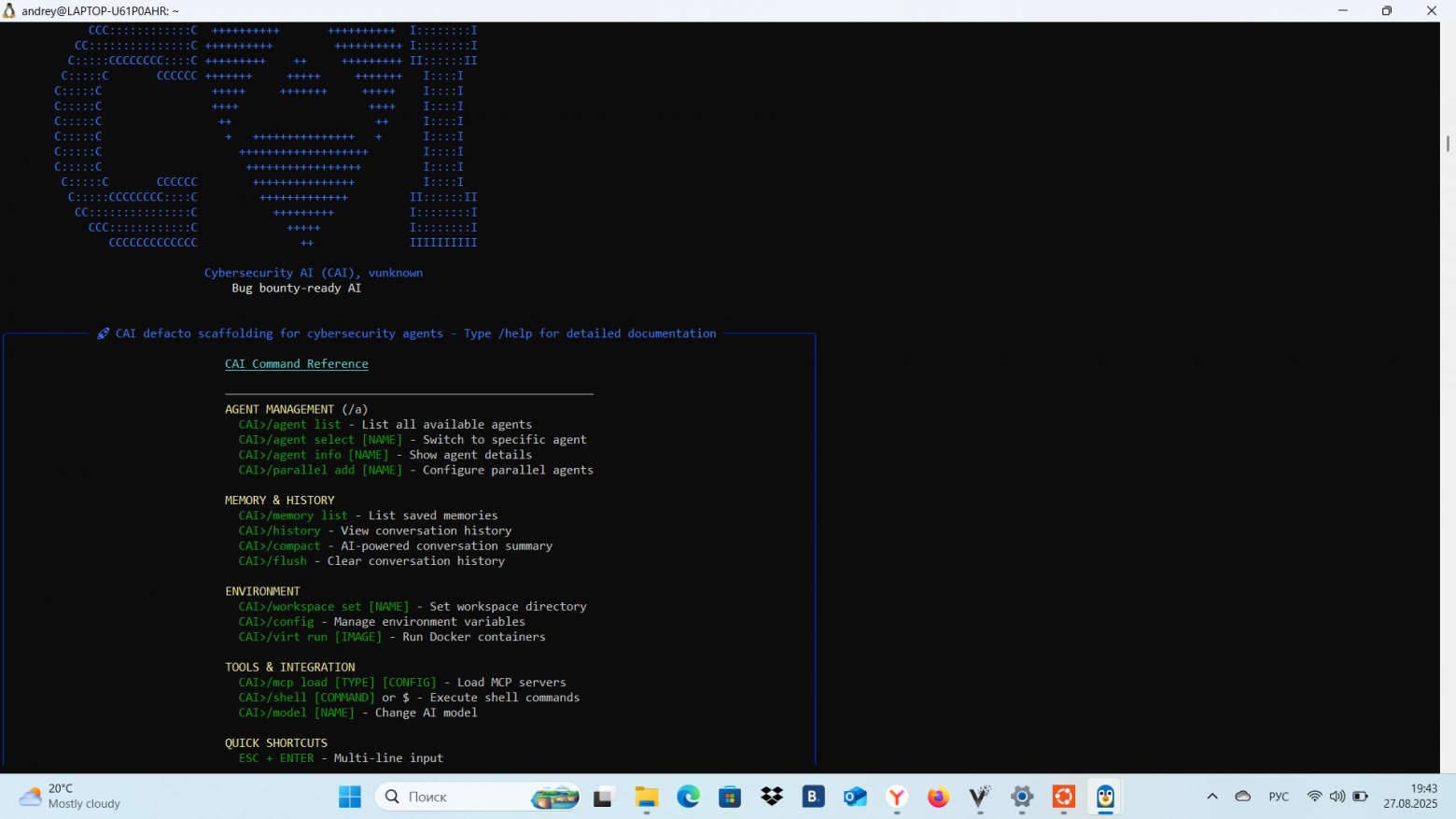The height and width of the screenshot is (819, 1456).
Task: Open the Dropbox taskbar icon
Action: click(772, 797)
